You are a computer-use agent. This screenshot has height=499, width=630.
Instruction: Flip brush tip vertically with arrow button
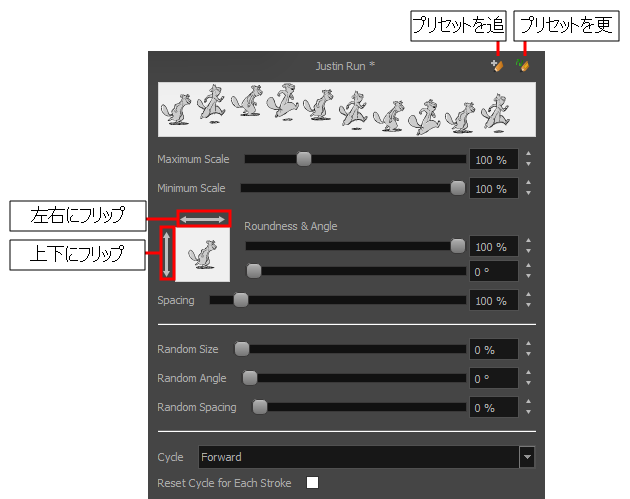coord(167,252)
